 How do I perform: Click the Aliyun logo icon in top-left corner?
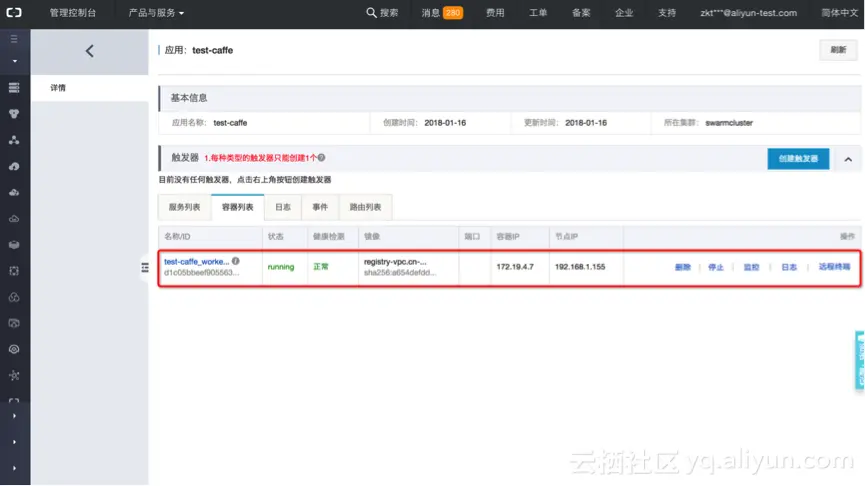[14, 12]
